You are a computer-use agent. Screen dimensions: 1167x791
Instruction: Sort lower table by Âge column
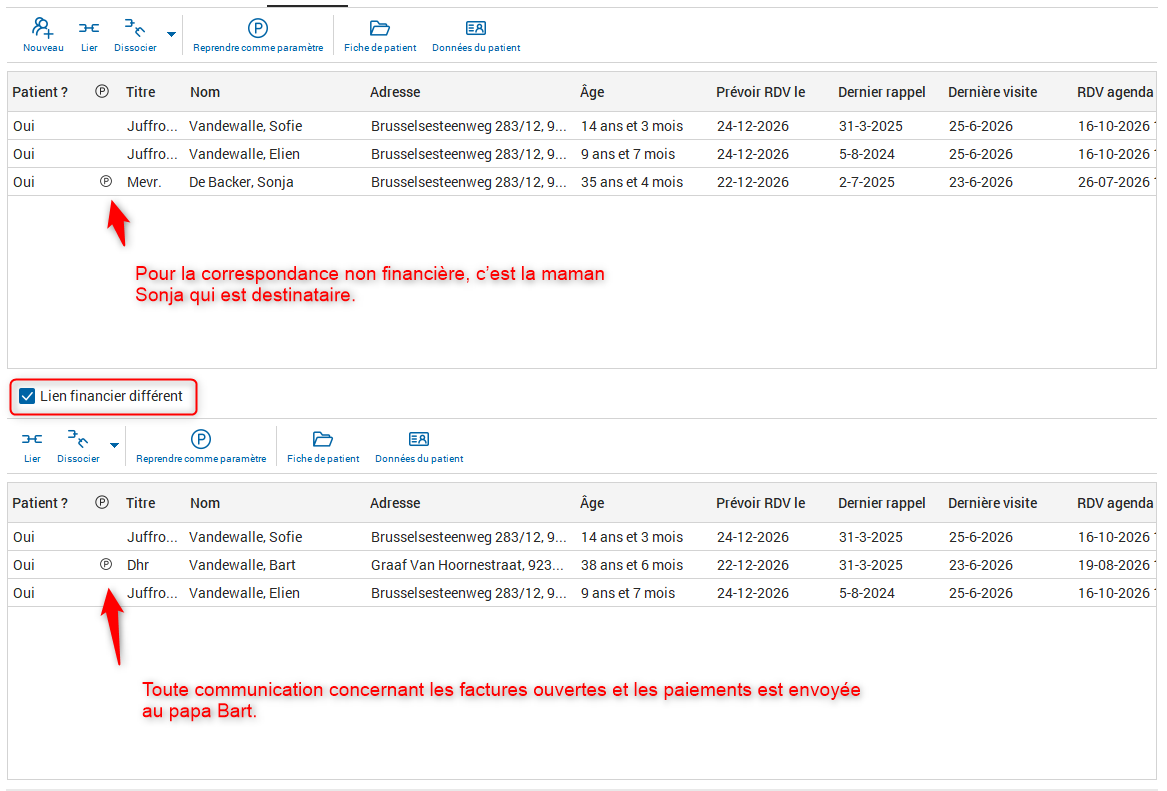click(592, 503)
